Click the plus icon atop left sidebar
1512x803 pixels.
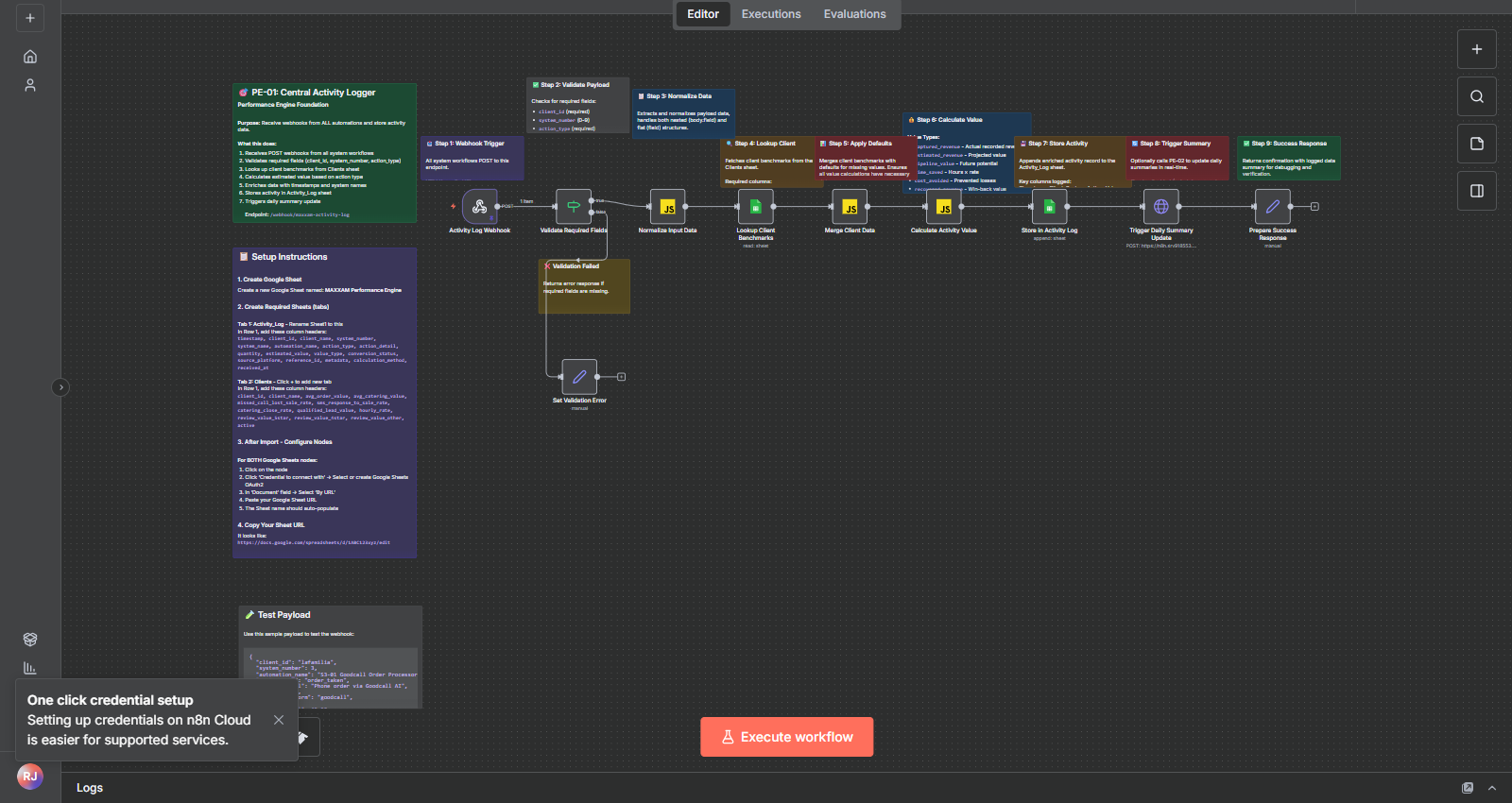(x=30, y=18)
